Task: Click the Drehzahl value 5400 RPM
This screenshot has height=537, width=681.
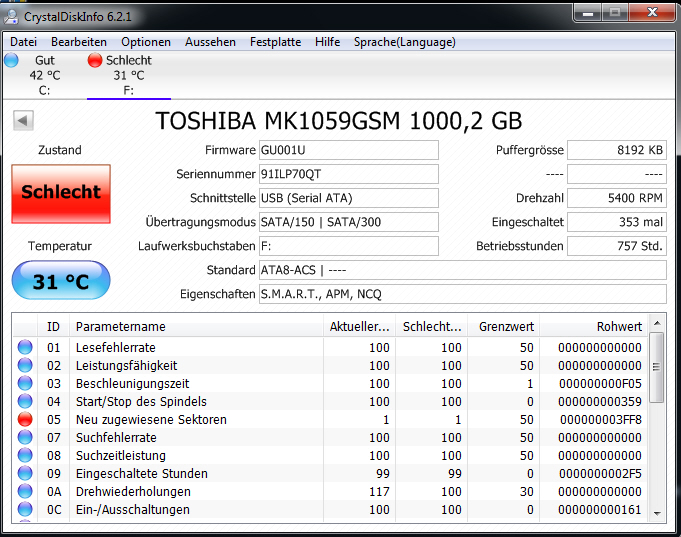Action: [x=617, y=198]
